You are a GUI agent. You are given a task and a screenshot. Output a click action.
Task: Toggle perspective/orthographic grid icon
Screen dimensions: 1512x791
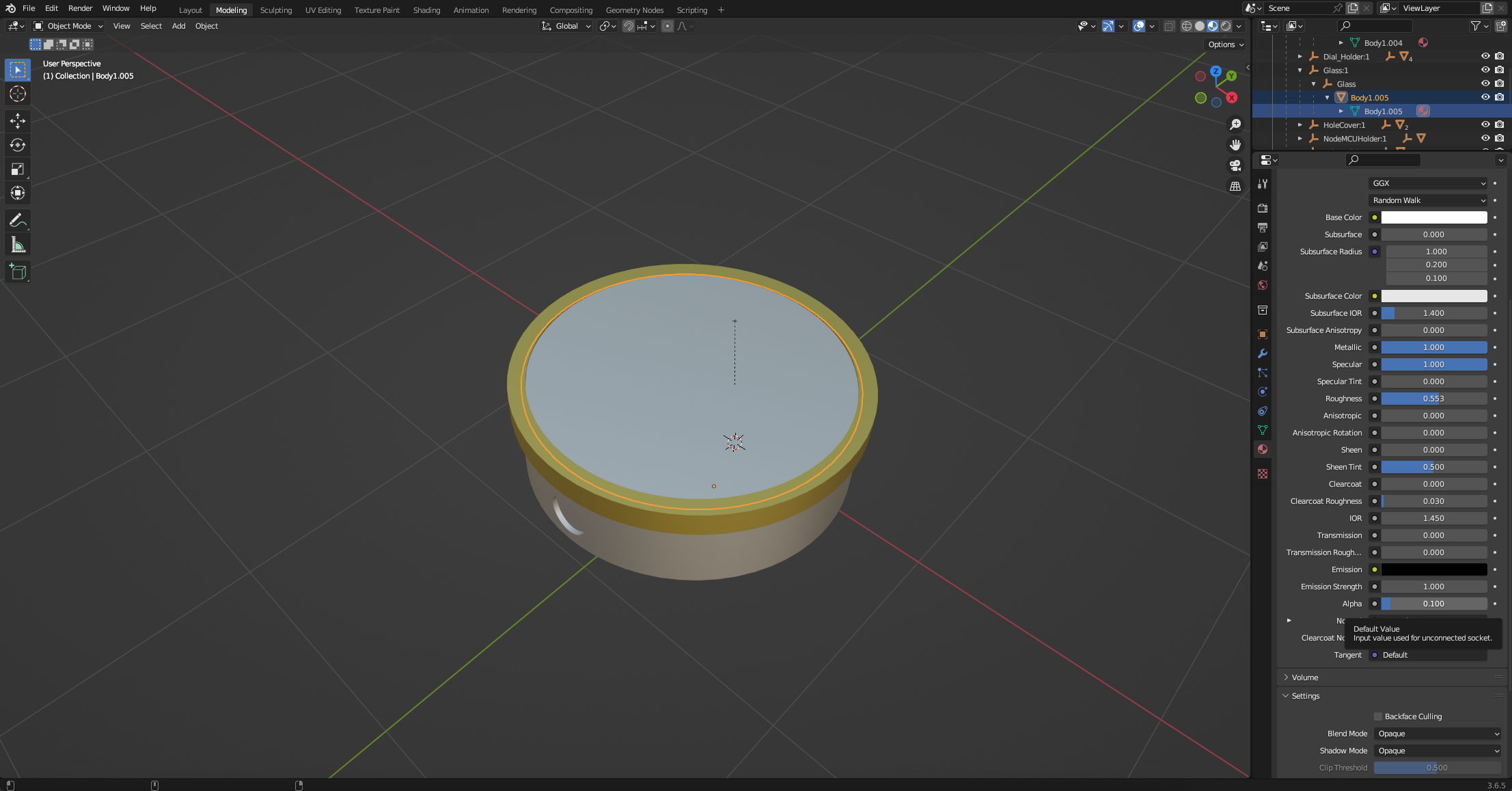pyautogui.click(x=1235, y=186)
